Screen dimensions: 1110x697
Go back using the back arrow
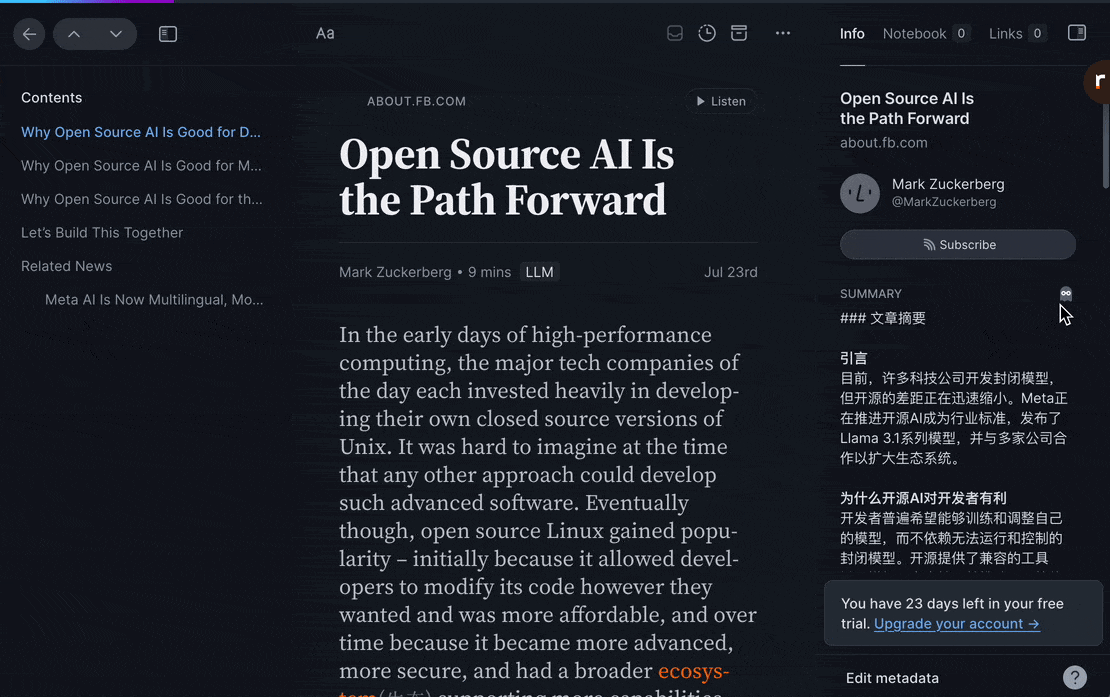coord(29,34)
